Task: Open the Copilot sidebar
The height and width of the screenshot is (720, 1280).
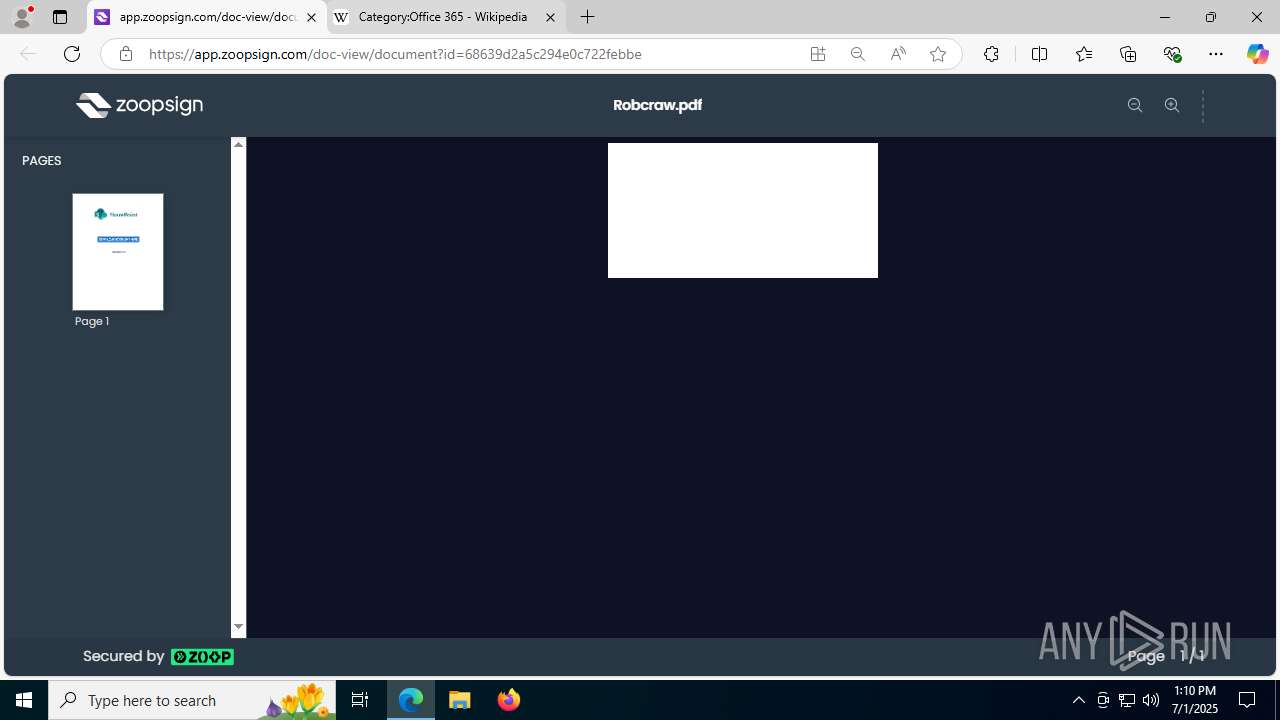Action: (x=1257, y=54)
